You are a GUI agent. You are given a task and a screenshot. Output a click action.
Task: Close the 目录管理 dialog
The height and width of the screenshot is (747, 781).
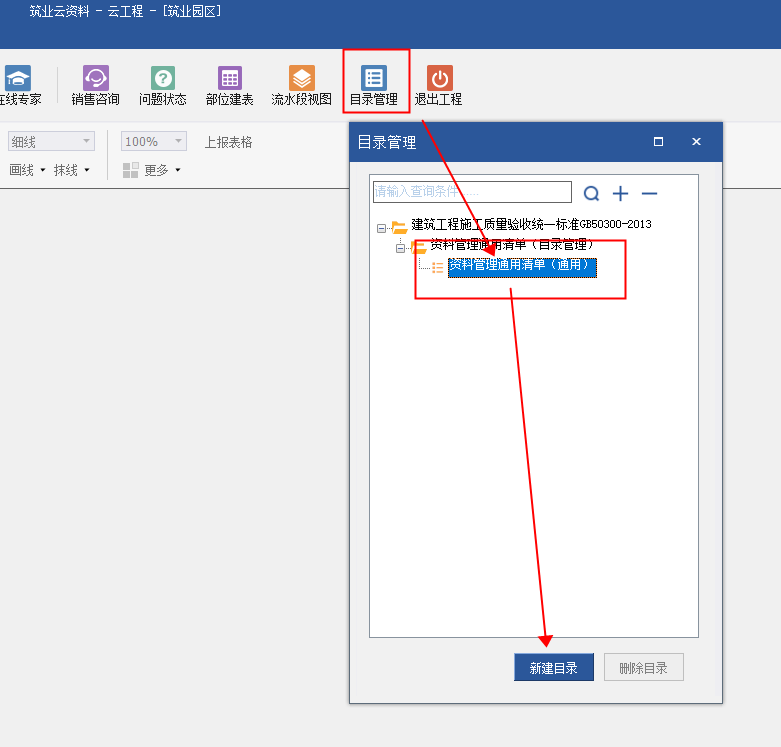pyautogui.click(x=696, y=142)
